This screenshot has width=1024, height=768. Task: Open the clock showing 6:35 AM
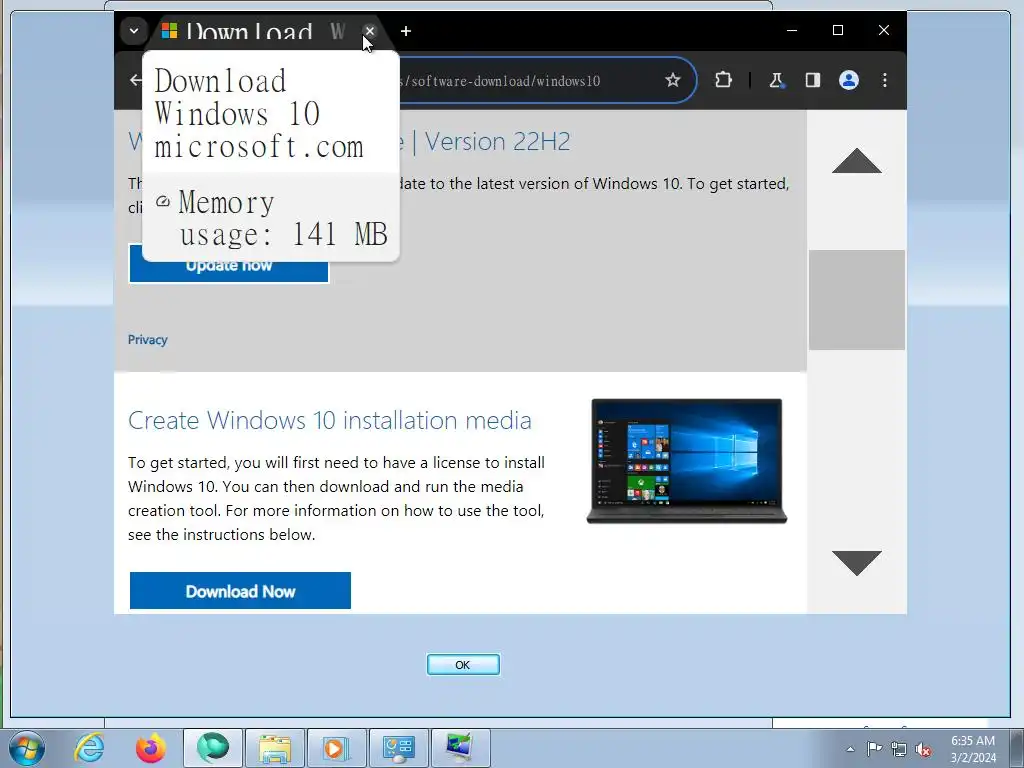coord(973,749)
